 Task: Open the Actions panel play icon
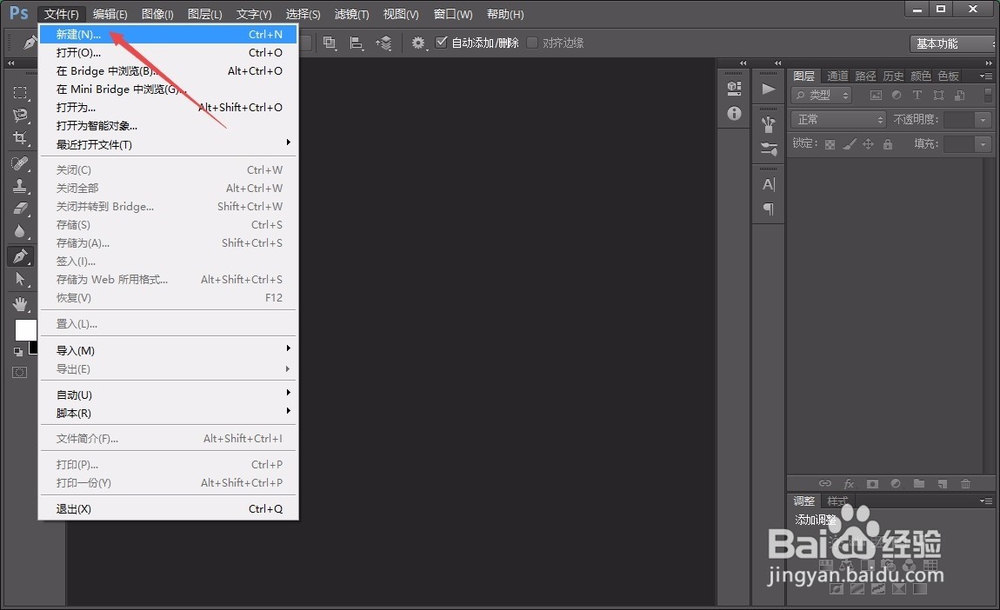click(x=768, y=88)
